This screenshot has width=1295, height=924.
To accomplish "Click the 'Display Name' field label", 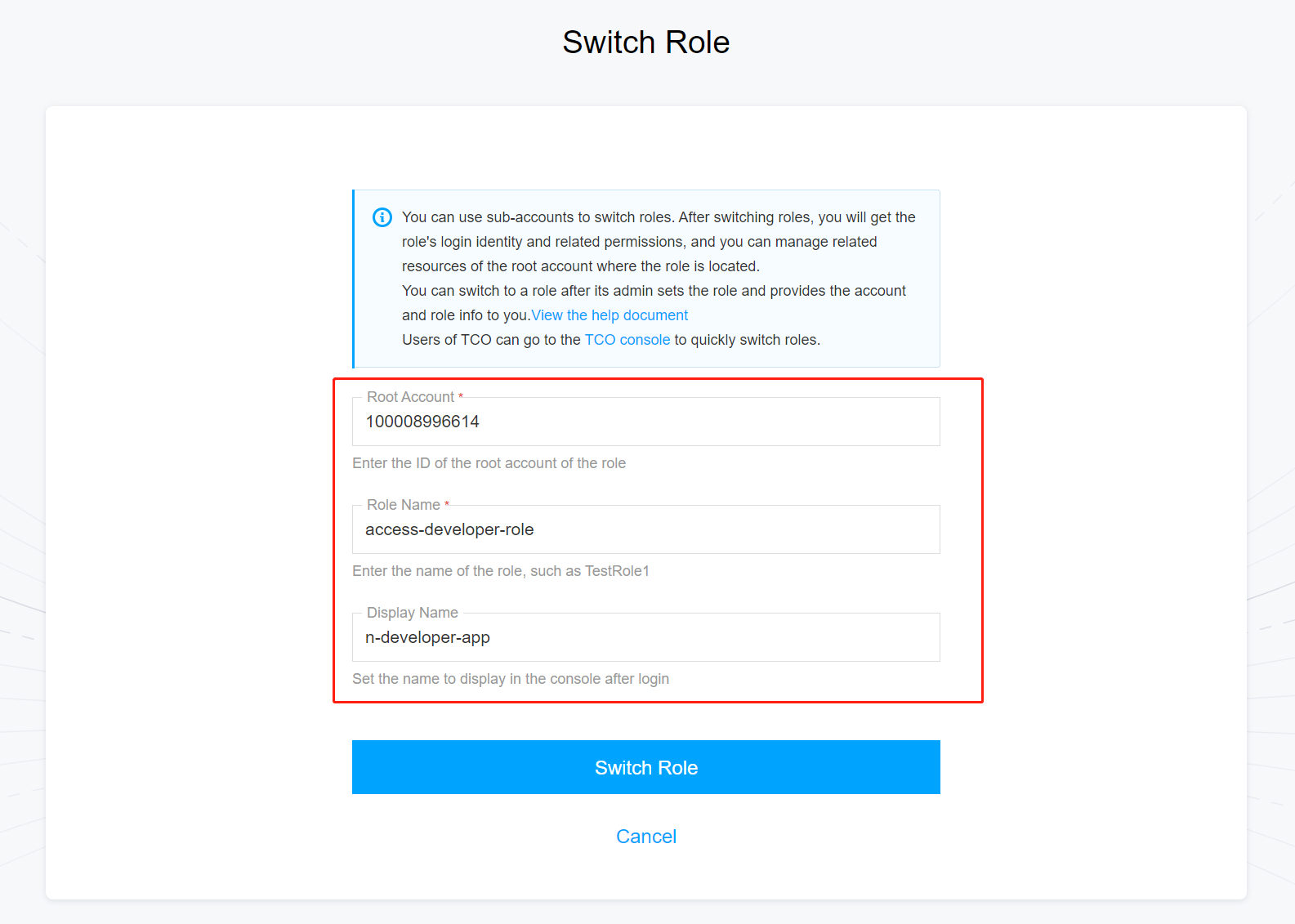I will pos(412,613).
